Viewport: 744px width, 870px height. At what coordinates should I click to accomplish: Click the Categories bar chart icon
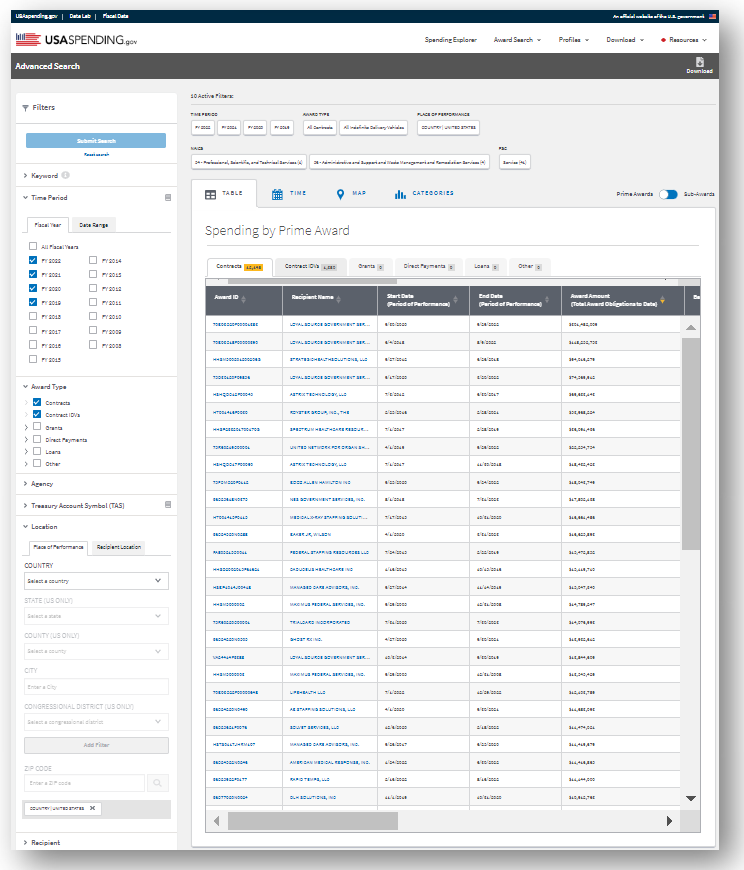[400, 194]
